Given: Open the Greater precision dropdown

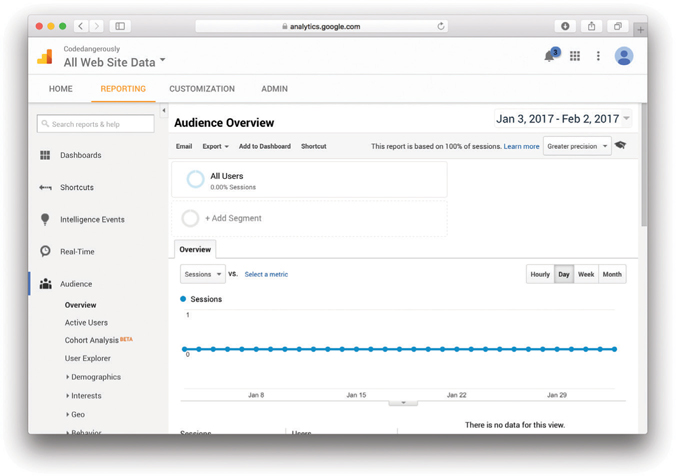Looking at the screenshot, I should [577, 146].
